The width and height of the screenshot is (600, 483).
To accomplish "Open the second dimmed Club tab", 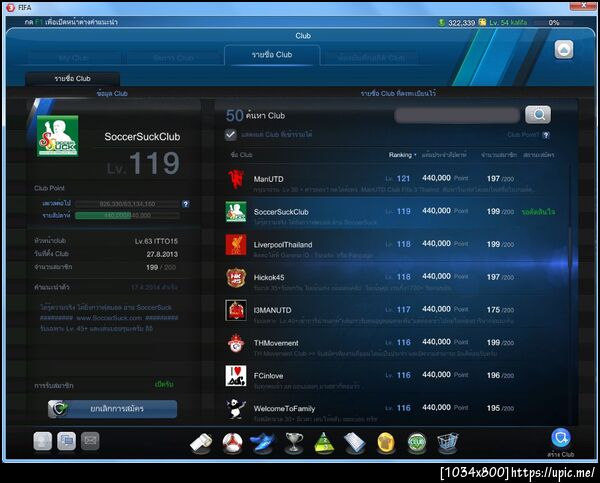I will 173,58.
